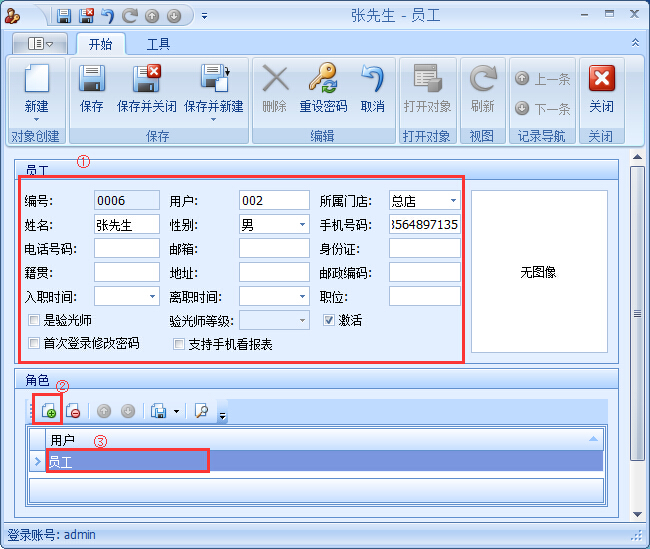
Task: Expand the role export dropdown arrow
Action: pos(177,411)
